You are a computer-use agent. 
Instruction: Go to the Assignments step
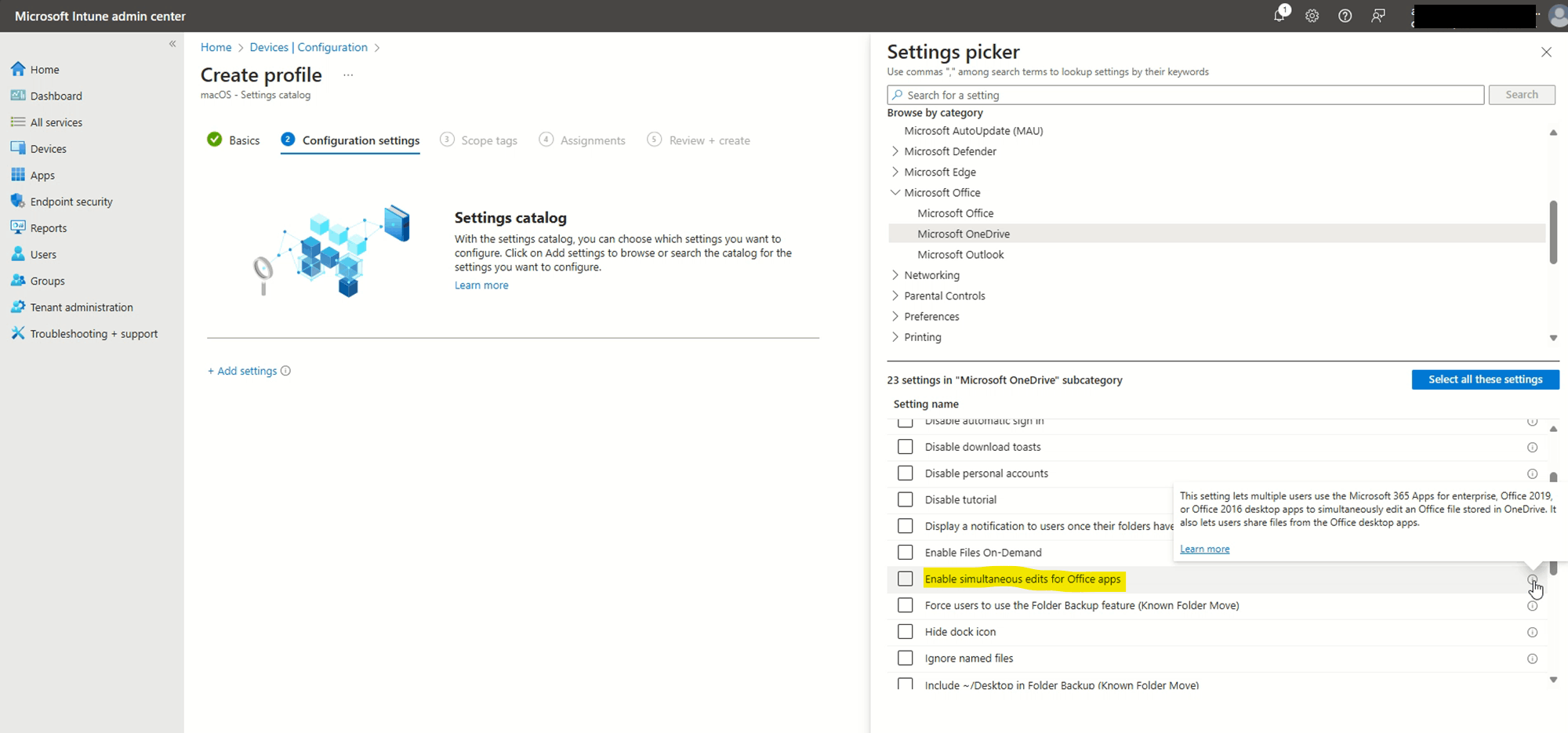point(582,140)
